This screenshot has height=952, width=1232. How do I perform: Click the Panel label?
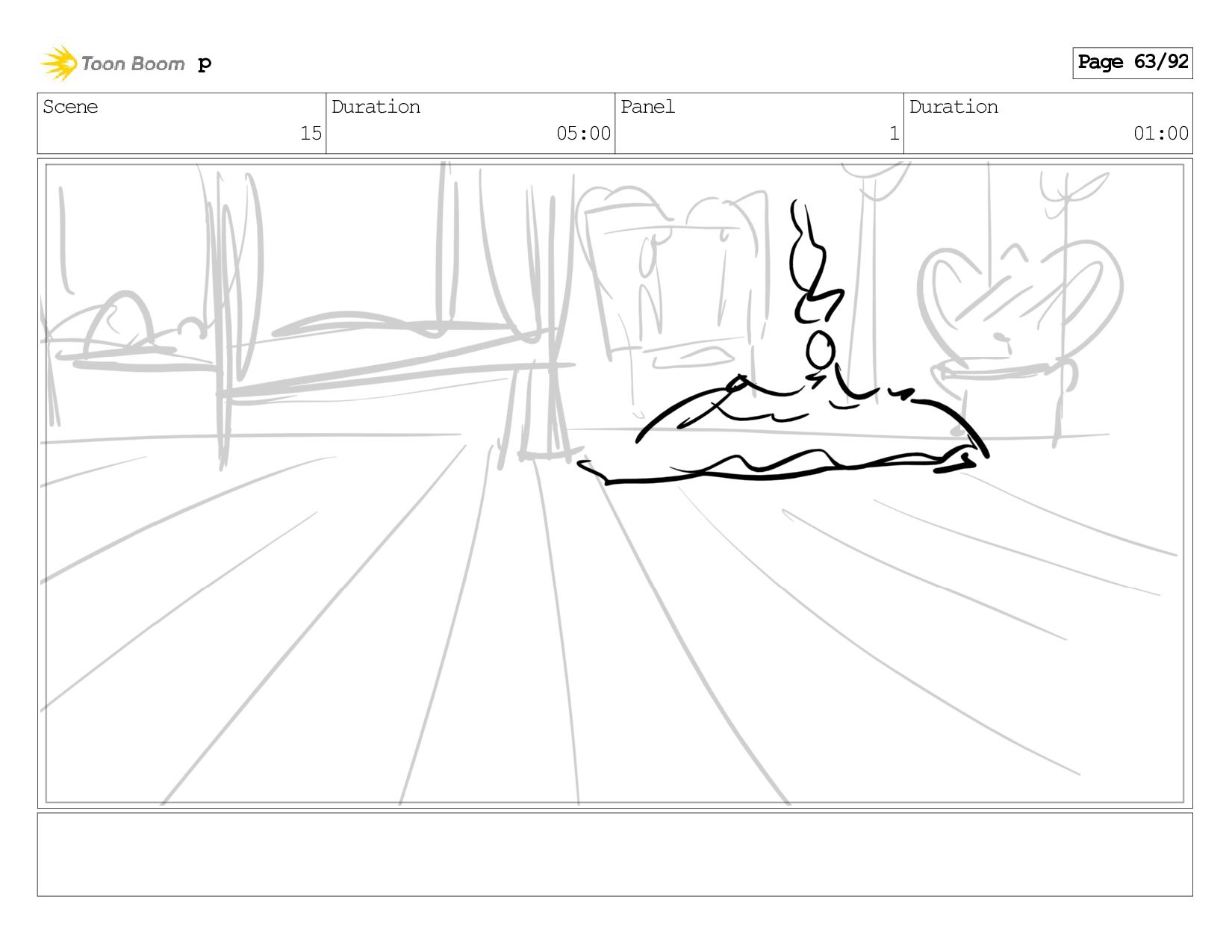pyautogui.click(x=647, y=107)
